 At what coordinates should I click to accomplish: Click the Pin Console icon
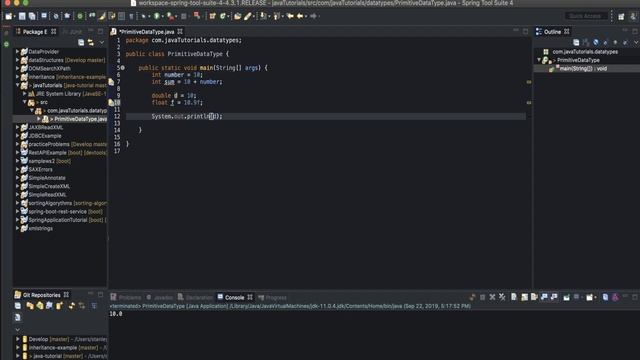(x=567, y=297)
